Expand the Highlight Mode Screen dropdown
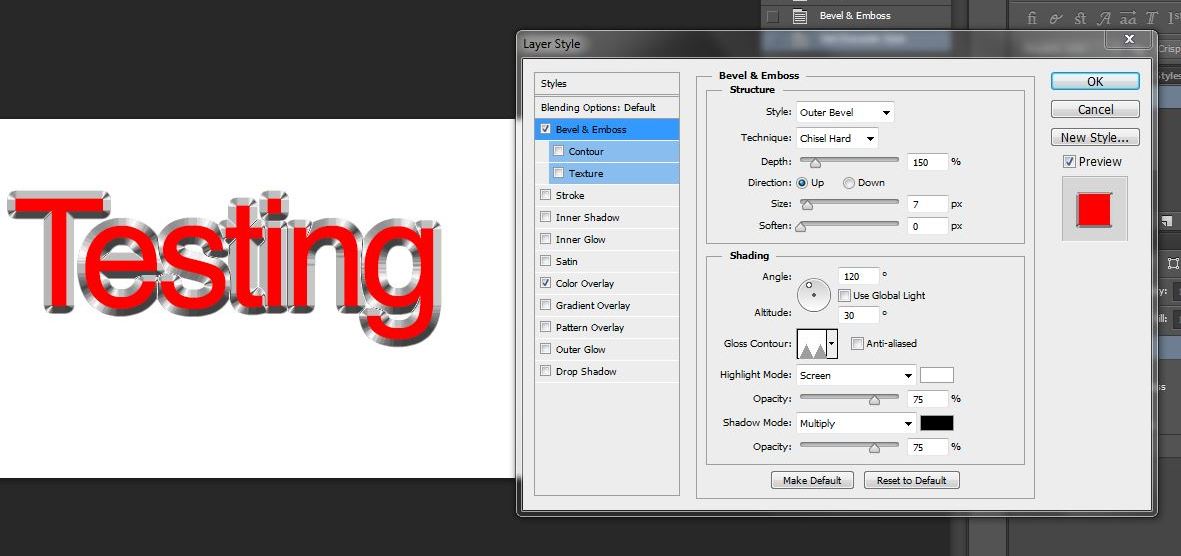The image size is (1181, 556). pos(856,376)
